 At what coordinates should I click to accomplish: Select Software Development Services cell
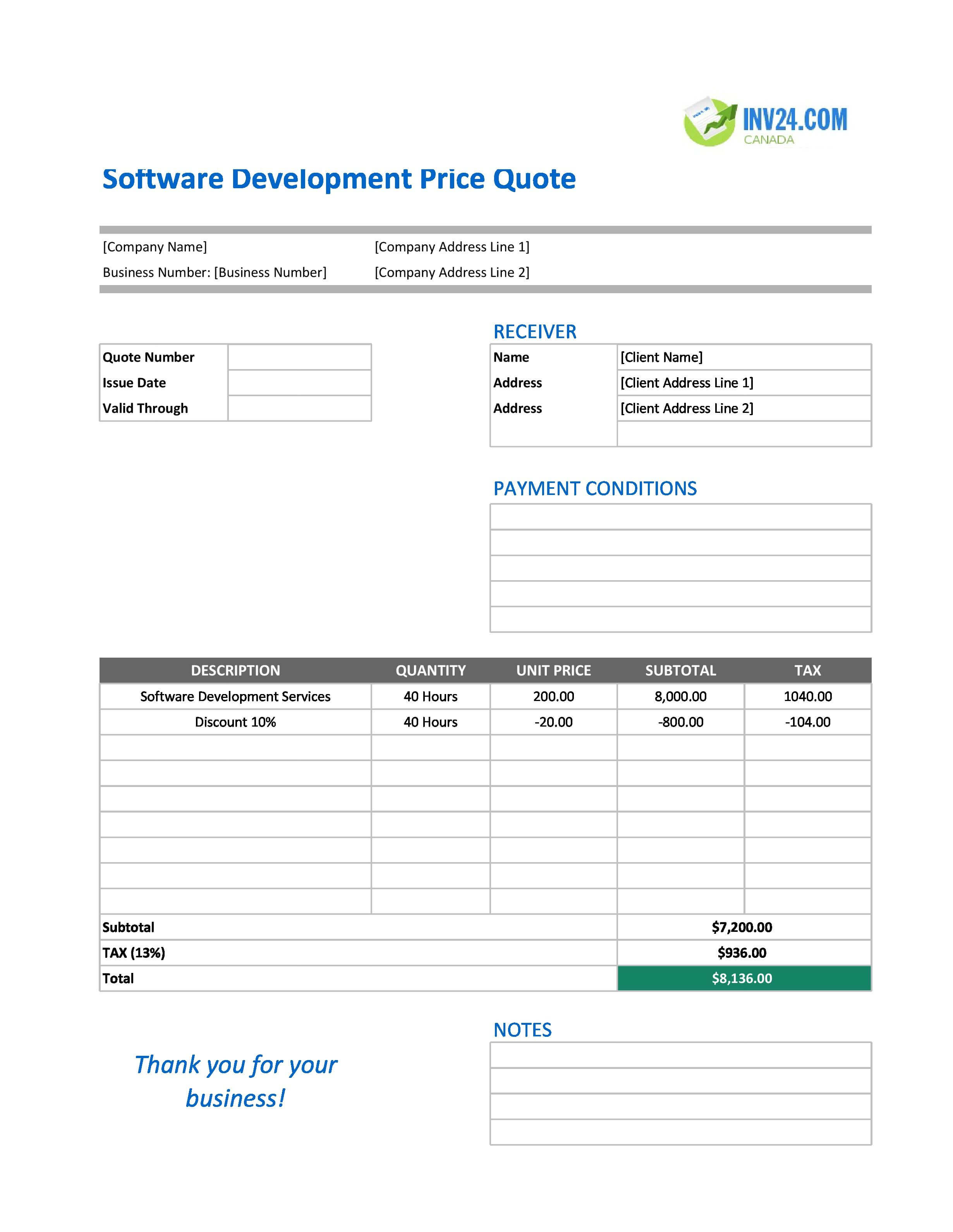[235, 696]
